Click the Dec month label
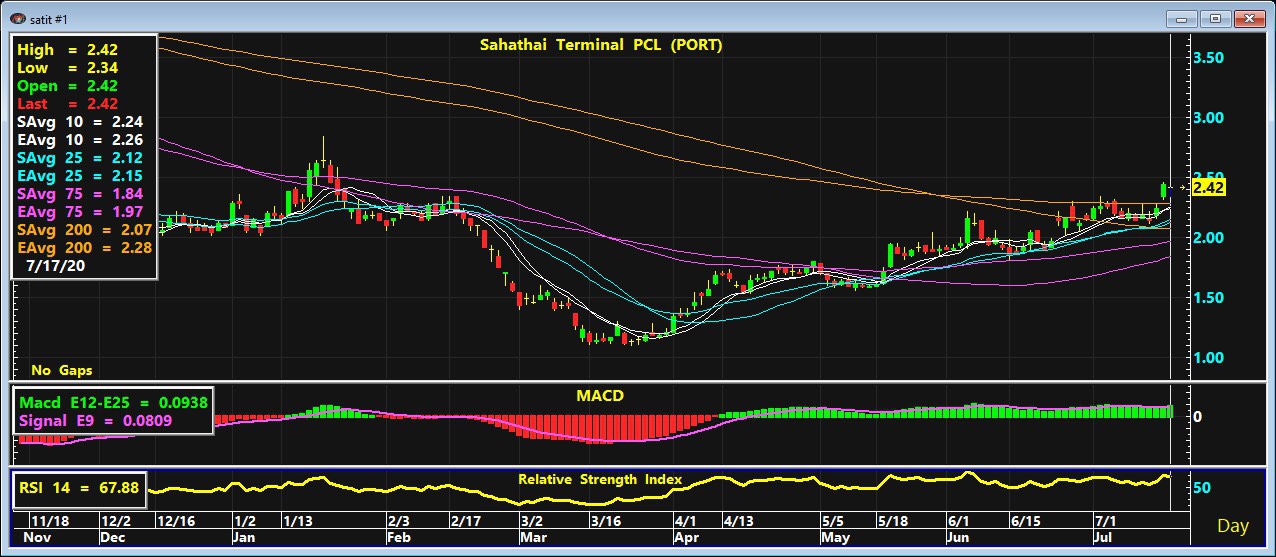Image resolution: width=1276 pixels, height=557 pixels. pos(114,537)
